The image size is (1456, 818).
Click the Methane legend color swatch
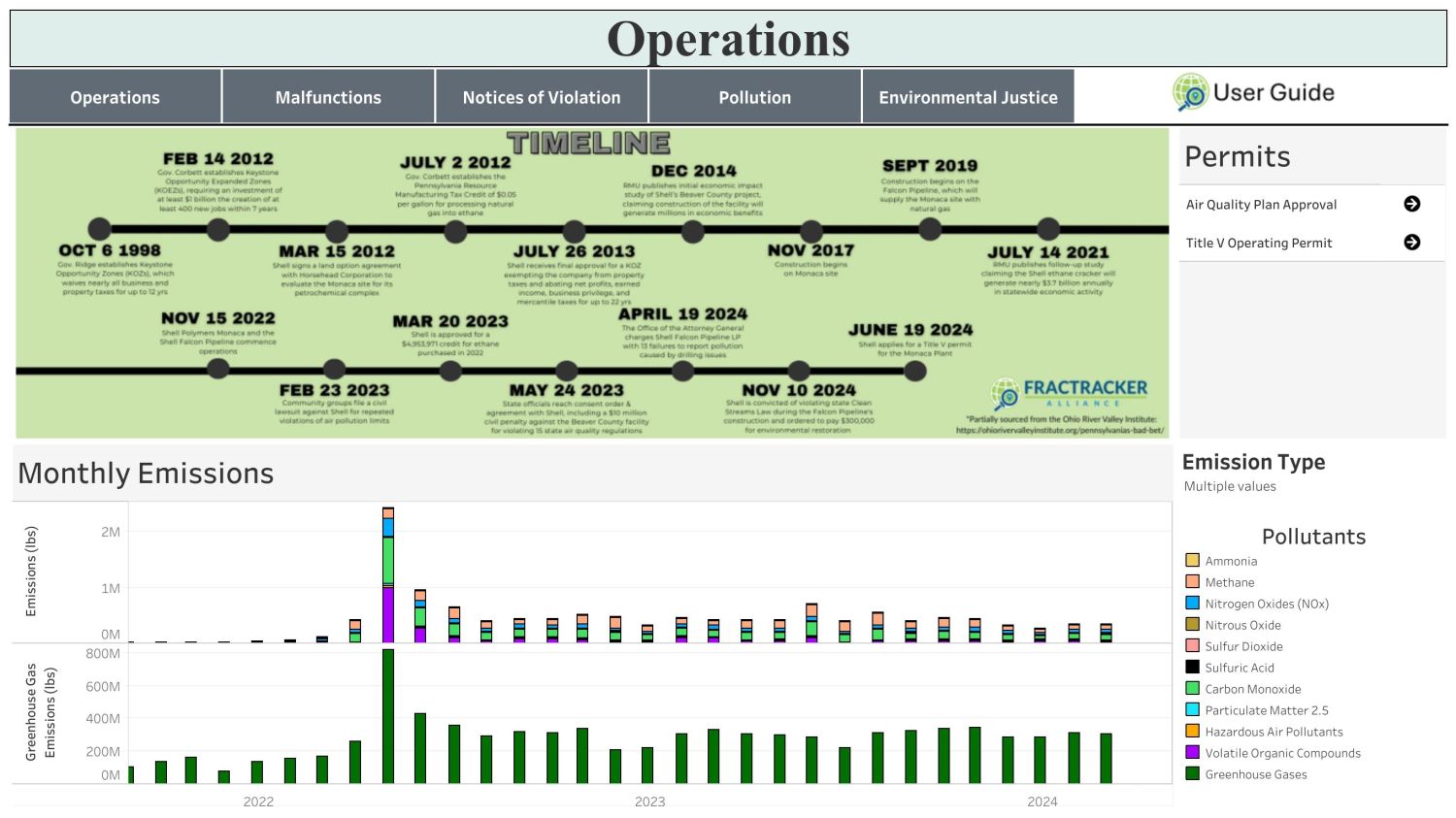1192,582
